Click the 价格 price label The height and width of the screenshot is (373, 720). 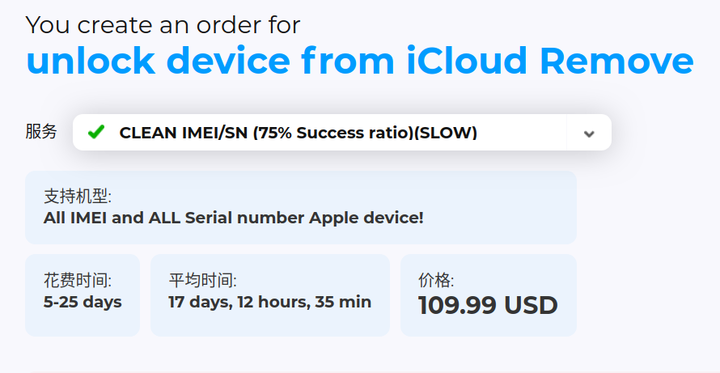[436, 280]
